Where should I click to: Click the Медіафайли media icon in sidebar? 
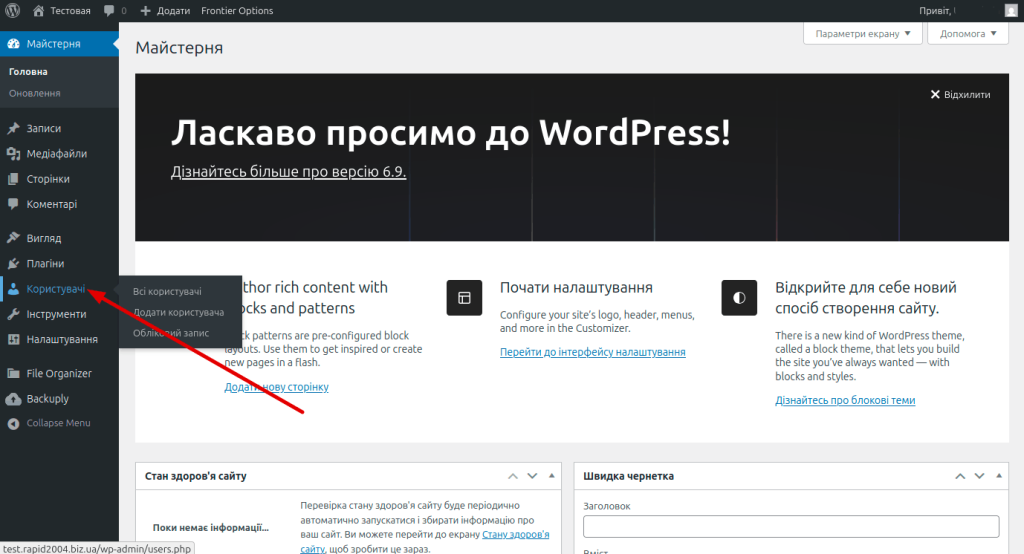(13, 154)
